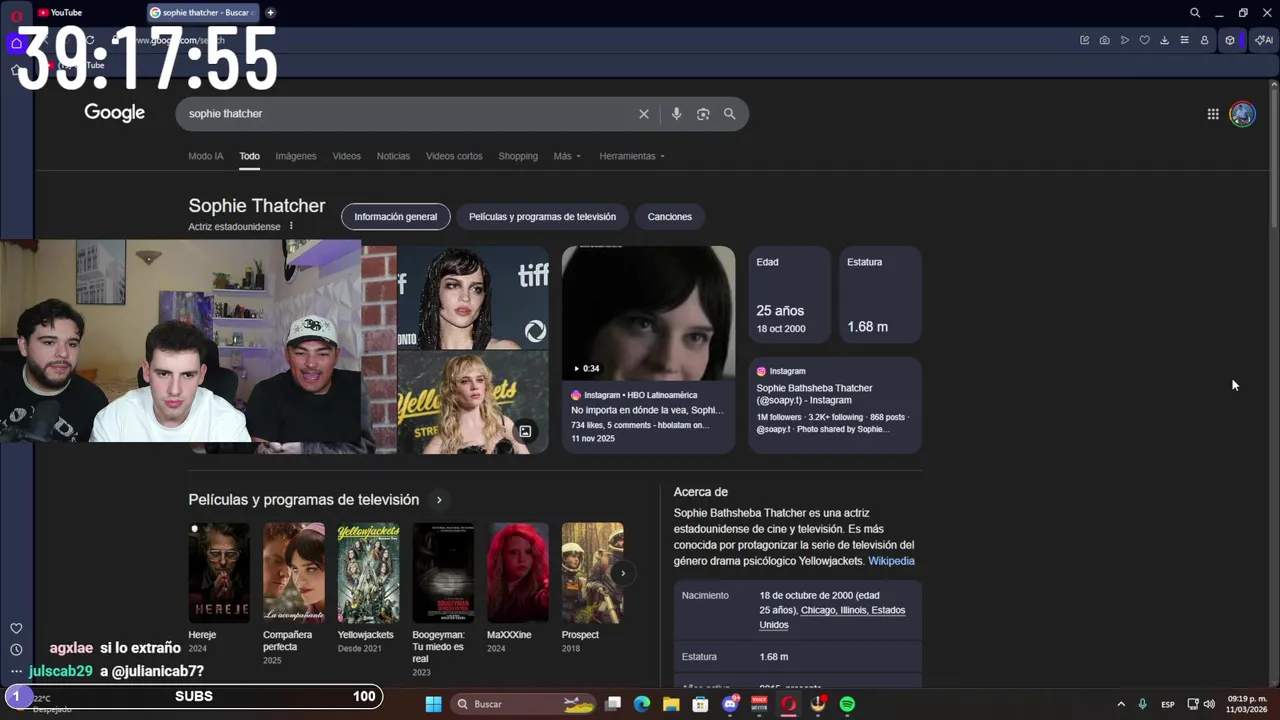Open Discord from the taskbar

pyautogui.click(x=730, y=704)
